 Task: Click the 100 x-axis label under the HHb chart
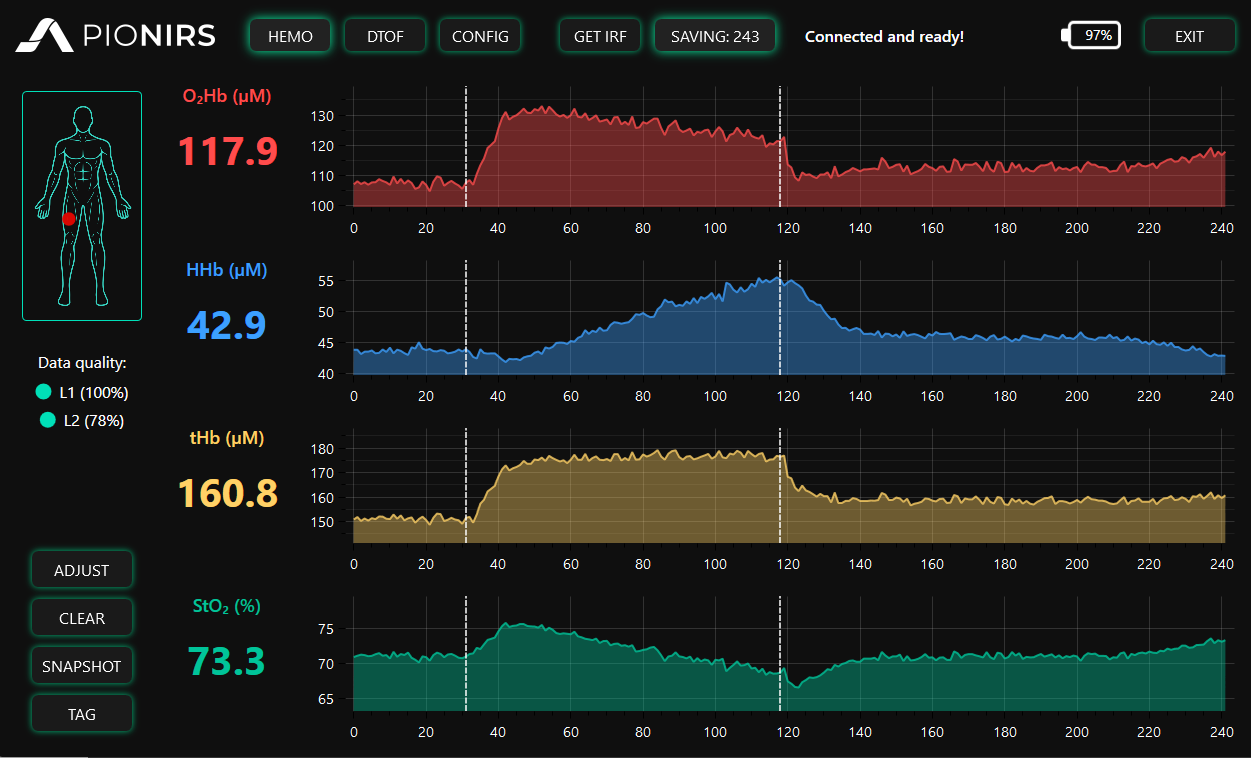pyautogui.click(x=715, y=396)
